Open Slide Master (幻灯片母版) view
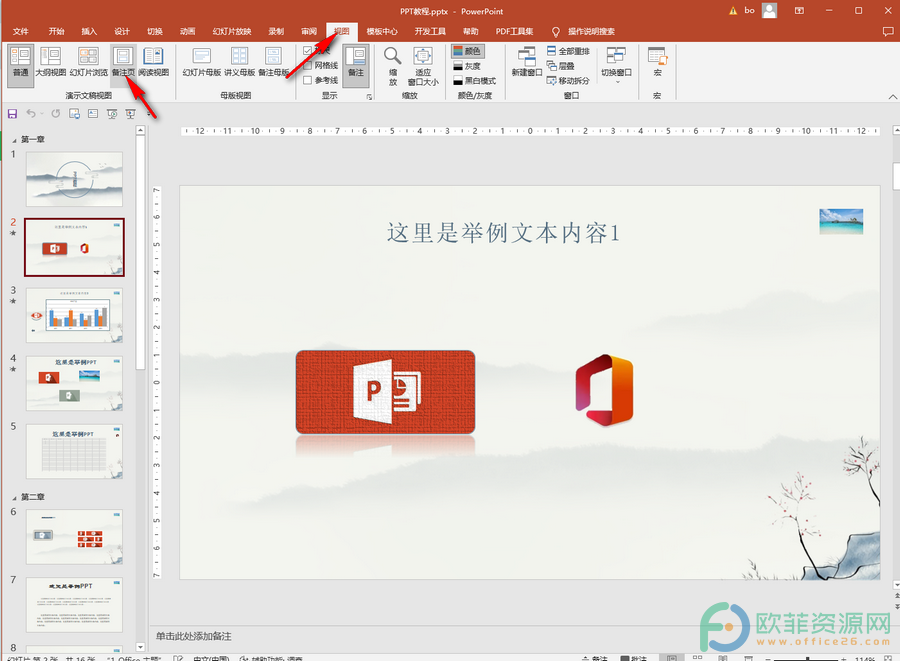The width and height of the screenshot is (900, 661). point(201,63)
